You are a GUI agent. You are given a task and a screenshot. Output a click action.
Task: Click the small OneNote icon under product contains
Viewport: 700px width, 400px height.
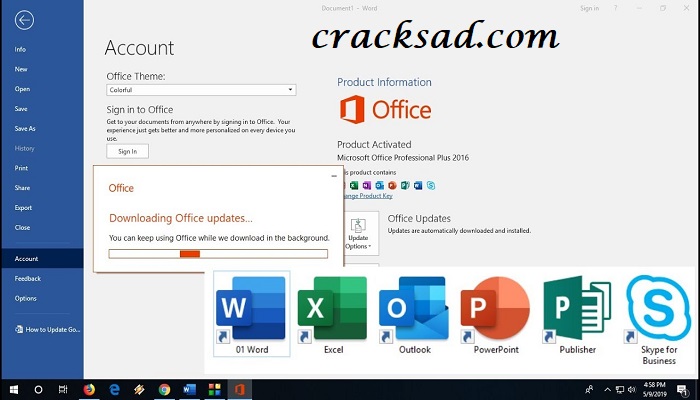pos(367,185)
